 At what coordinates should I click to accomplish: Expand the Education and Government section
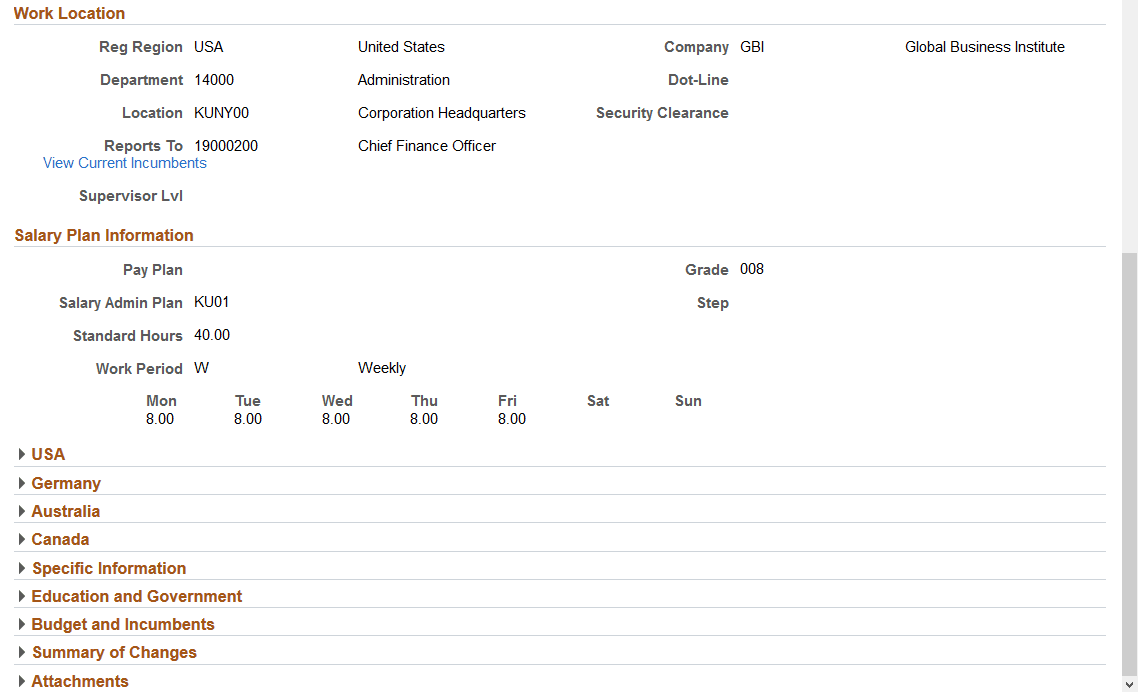pos(137,596)
